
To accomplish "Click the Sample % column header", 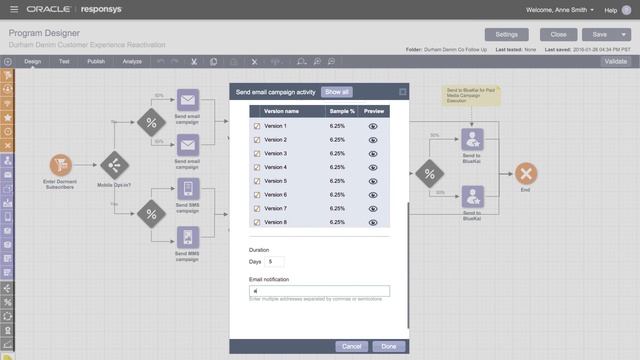I will coord(342,111).
